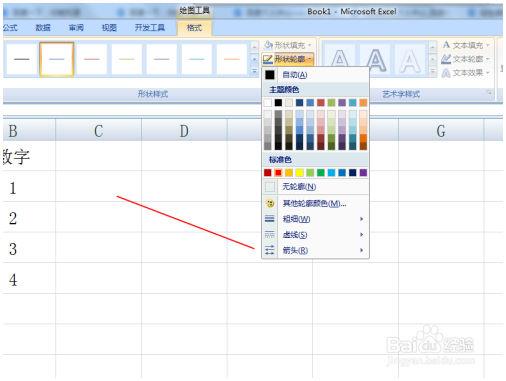Click the text effects (文本效果) icon

pos(446,73)
